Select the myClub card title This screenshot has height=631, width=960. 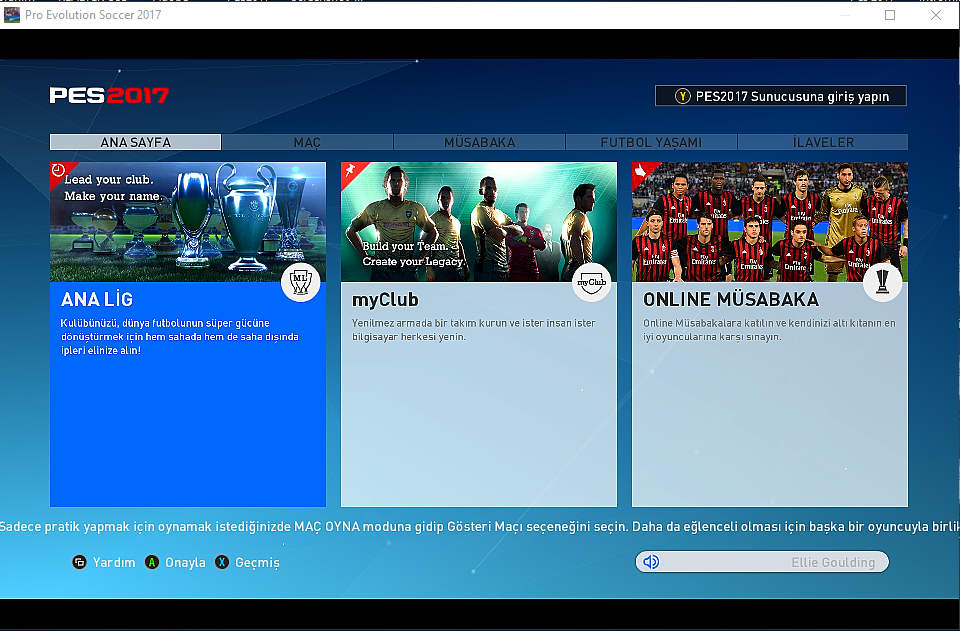(x=385, y=300)
